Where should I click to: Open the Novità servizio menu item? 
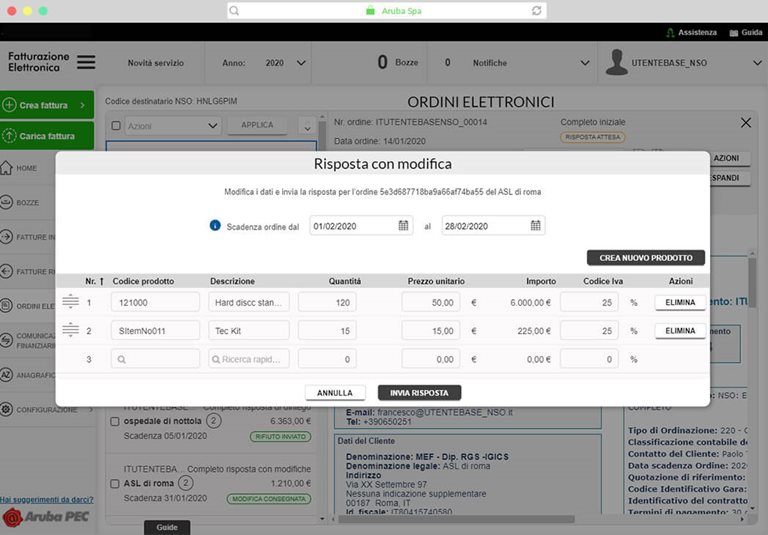tap(156, 63)
